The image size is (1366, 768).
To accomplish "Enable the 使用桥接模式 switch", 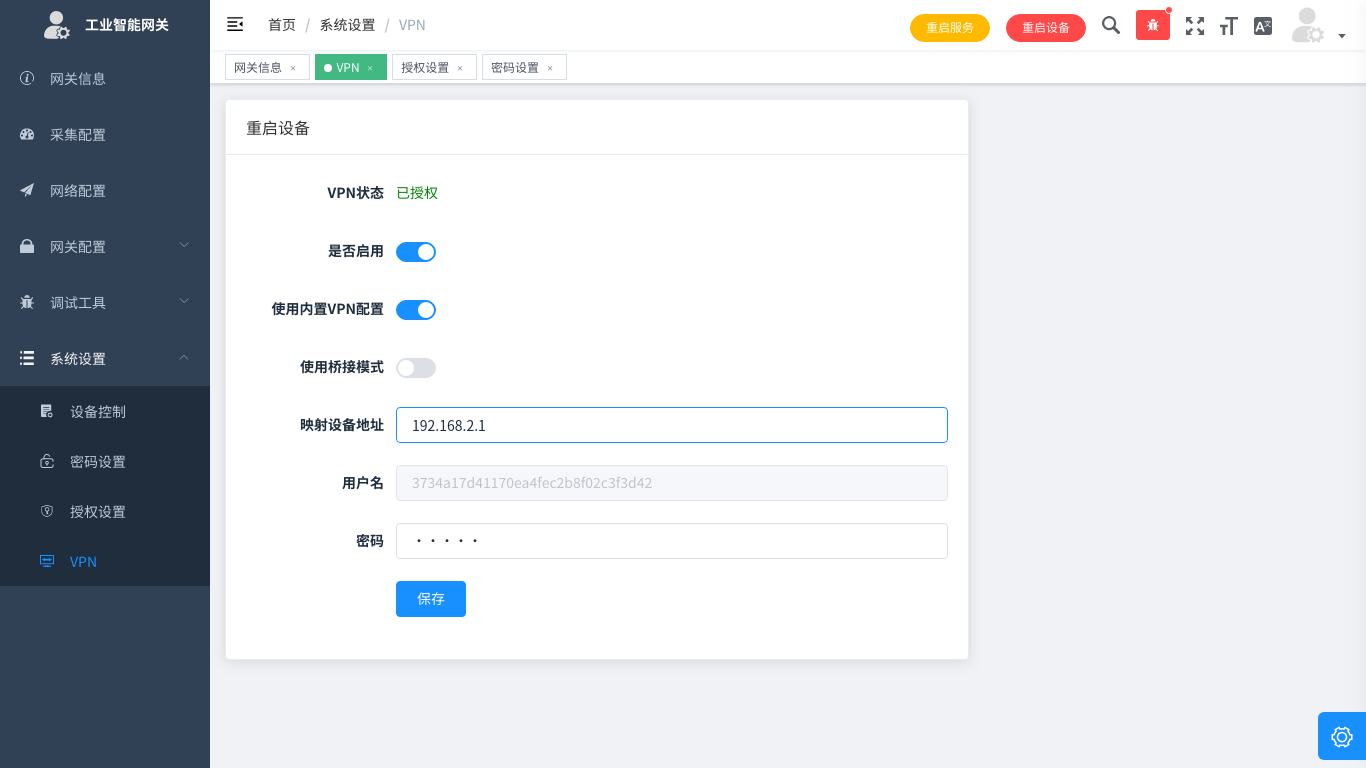I will coord(416,368).
